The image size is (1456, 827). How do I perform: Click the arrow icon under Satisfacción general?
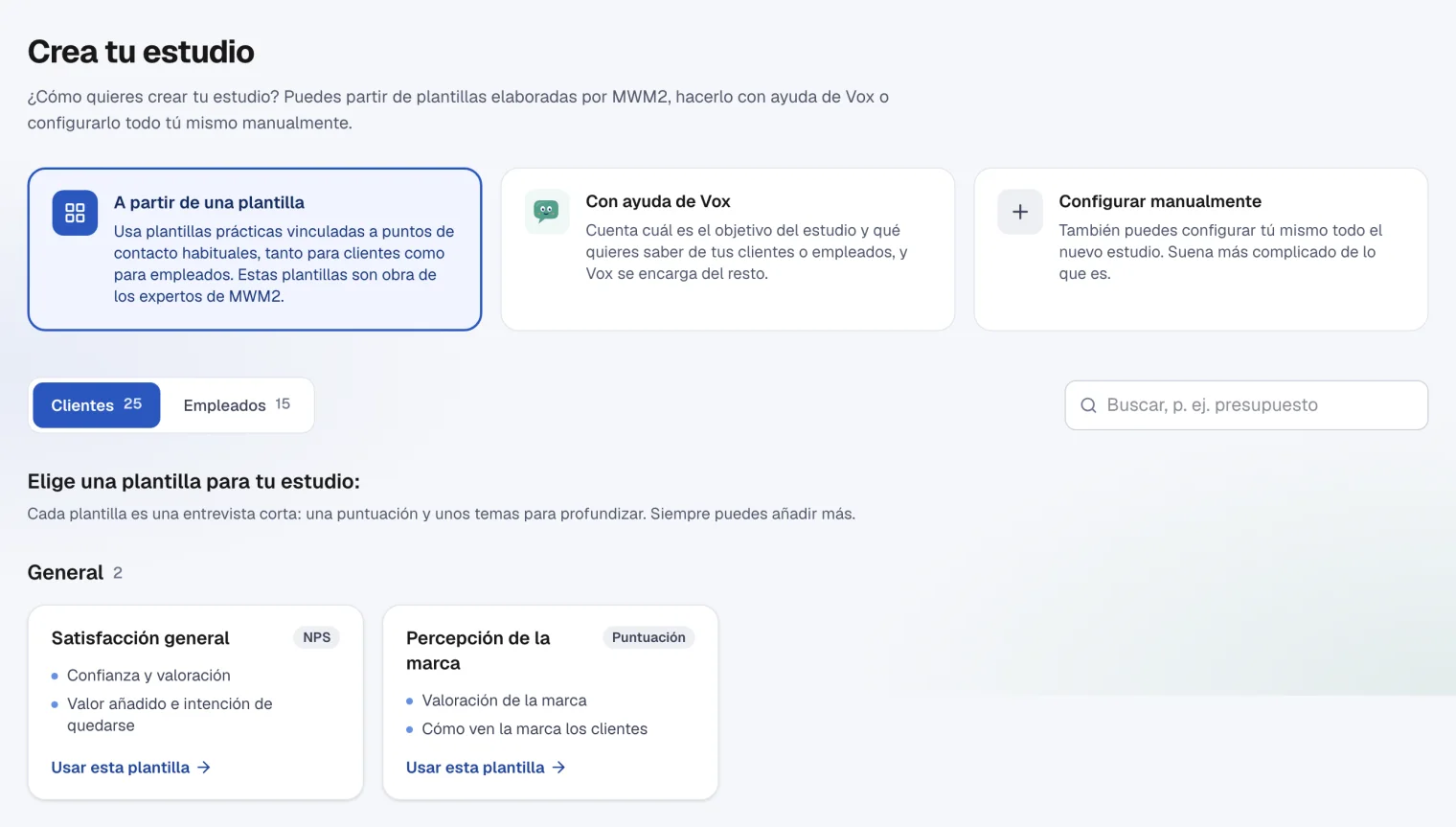[x=204, y=768]
